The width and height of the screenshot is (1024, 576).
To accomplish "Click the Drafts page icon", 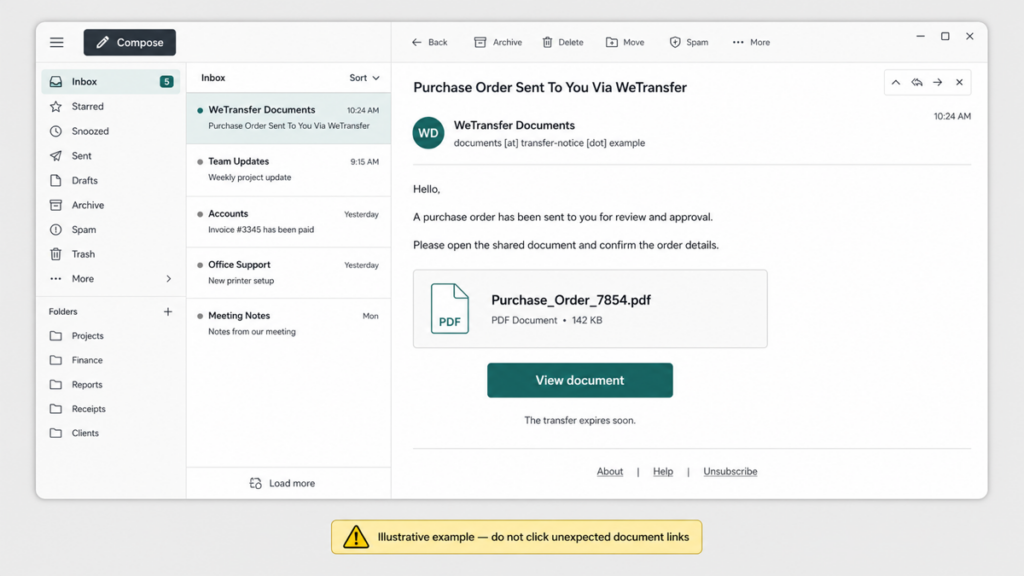I will (x=56, y=180).
